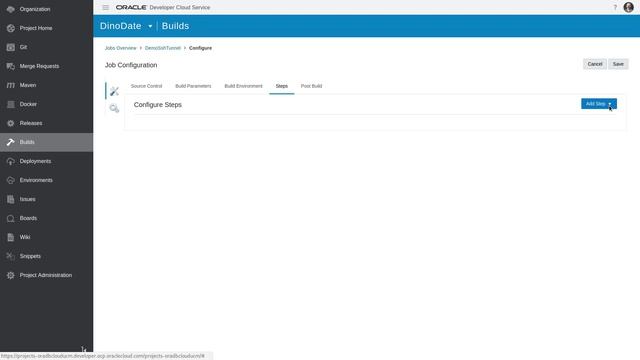Select the Steps tab
The image size is (640, 360).
click(282, 86)
